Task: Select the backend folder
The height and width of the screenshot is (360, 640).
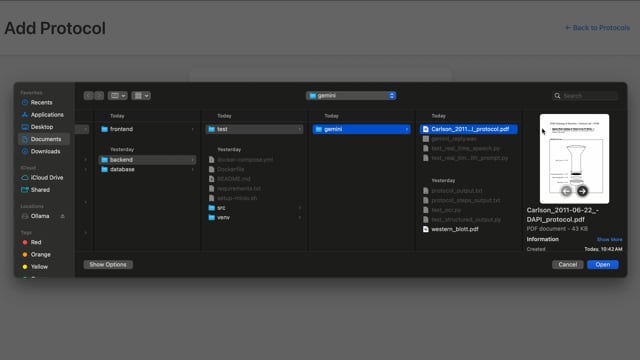Action: pos(148,160)
